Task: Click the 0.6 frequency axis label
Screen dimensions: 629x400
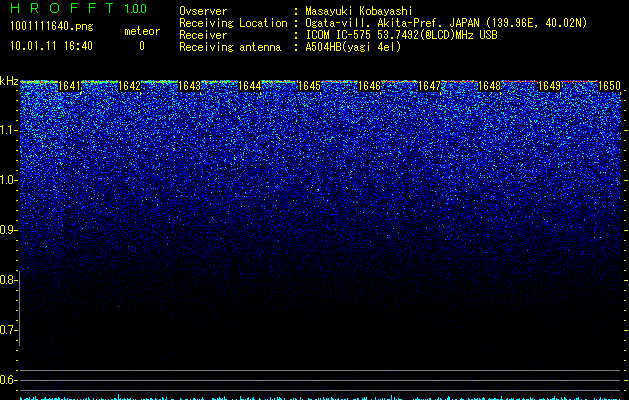Action: pos(8,380)
